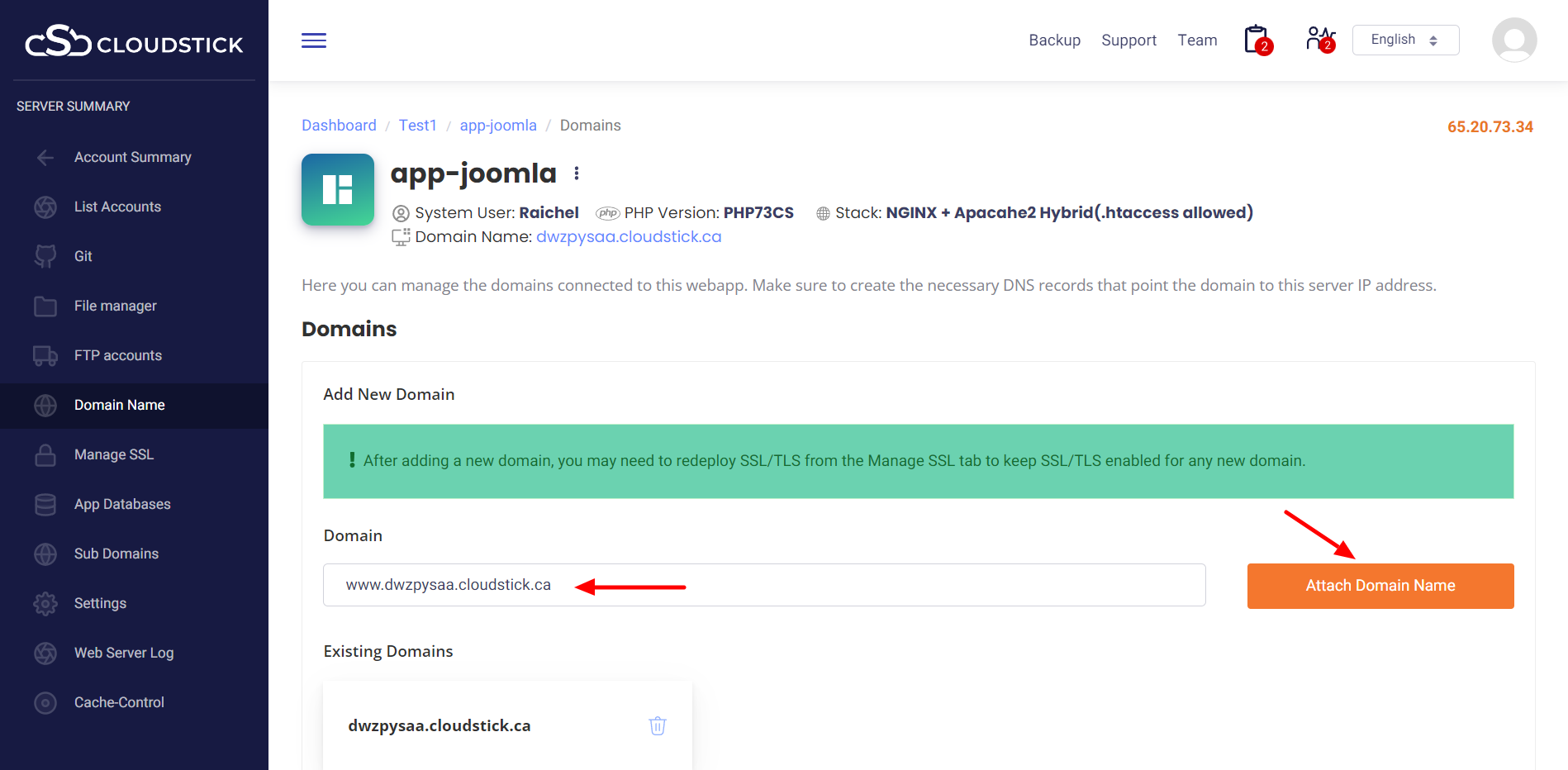Open the English language dropdown

1404,40
